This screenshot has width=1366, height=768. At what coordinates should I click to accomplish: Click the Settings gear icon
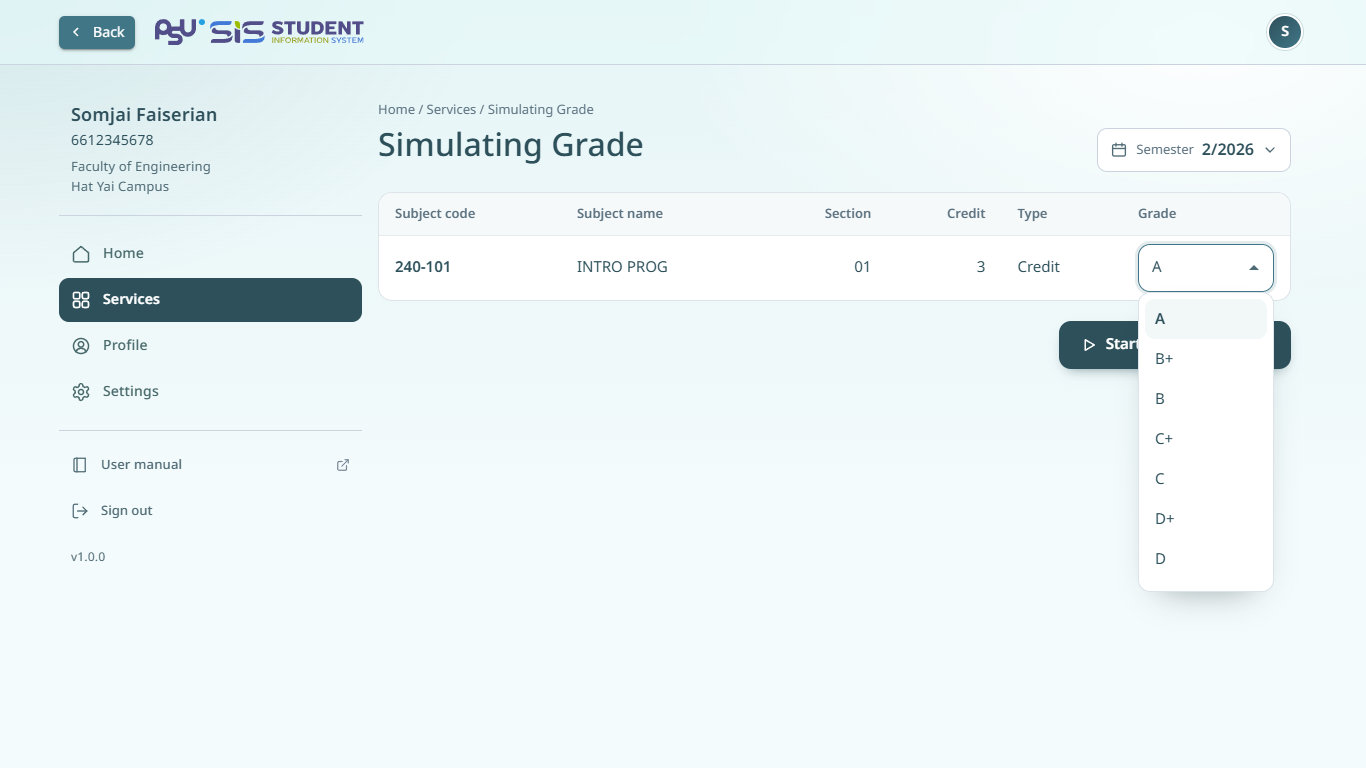point(81,392)
